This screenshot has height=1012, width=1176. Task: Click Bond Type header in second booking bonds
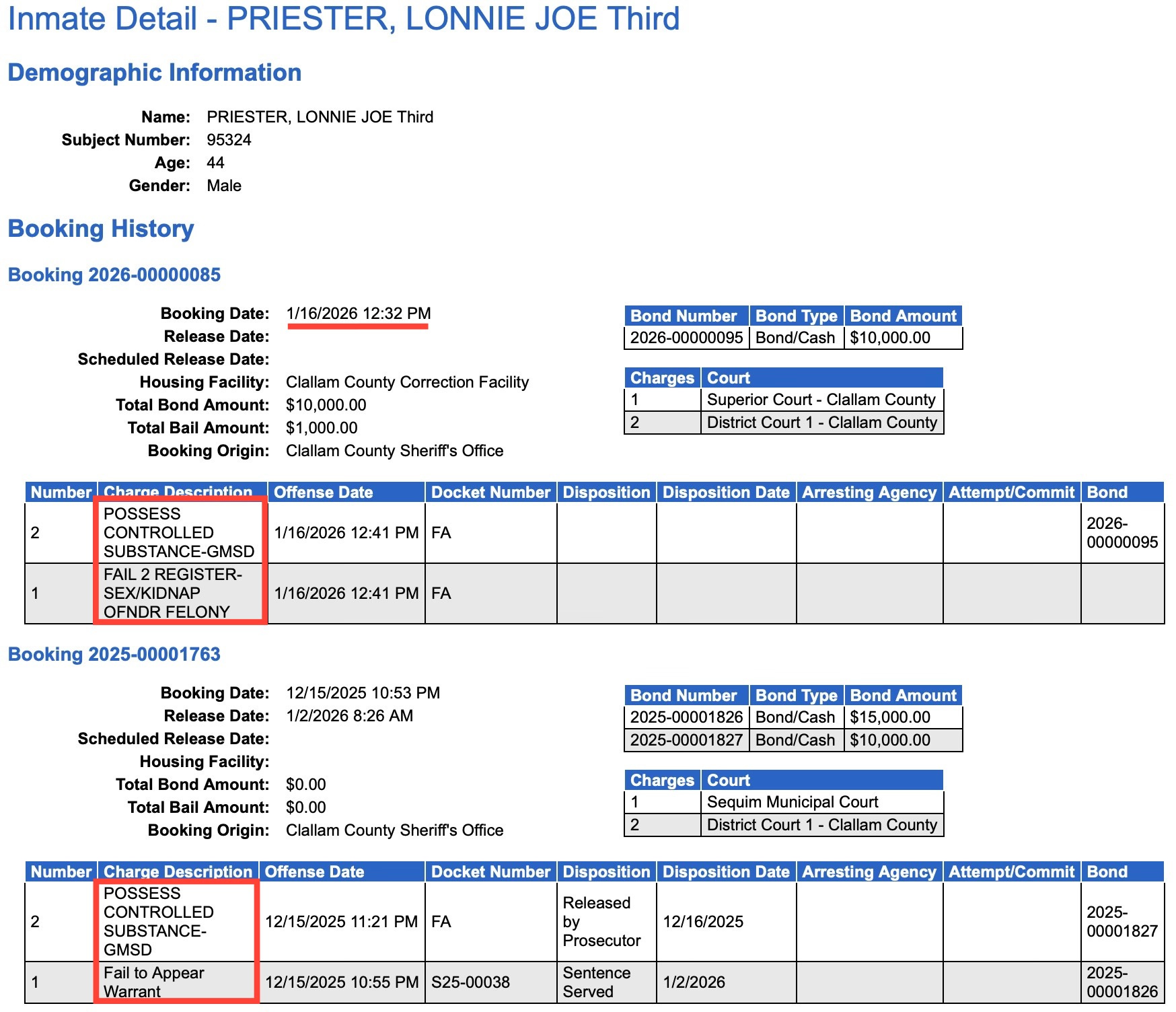point(797,695)
